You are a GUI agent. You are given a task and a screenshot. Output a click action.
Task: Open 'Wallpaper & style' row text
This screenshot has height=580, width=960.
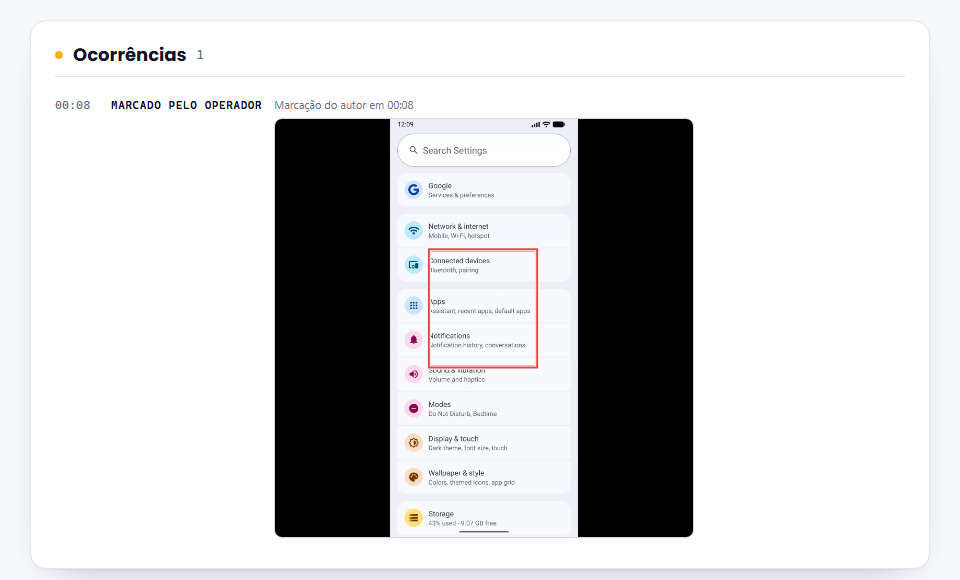(x=456, y=473)
